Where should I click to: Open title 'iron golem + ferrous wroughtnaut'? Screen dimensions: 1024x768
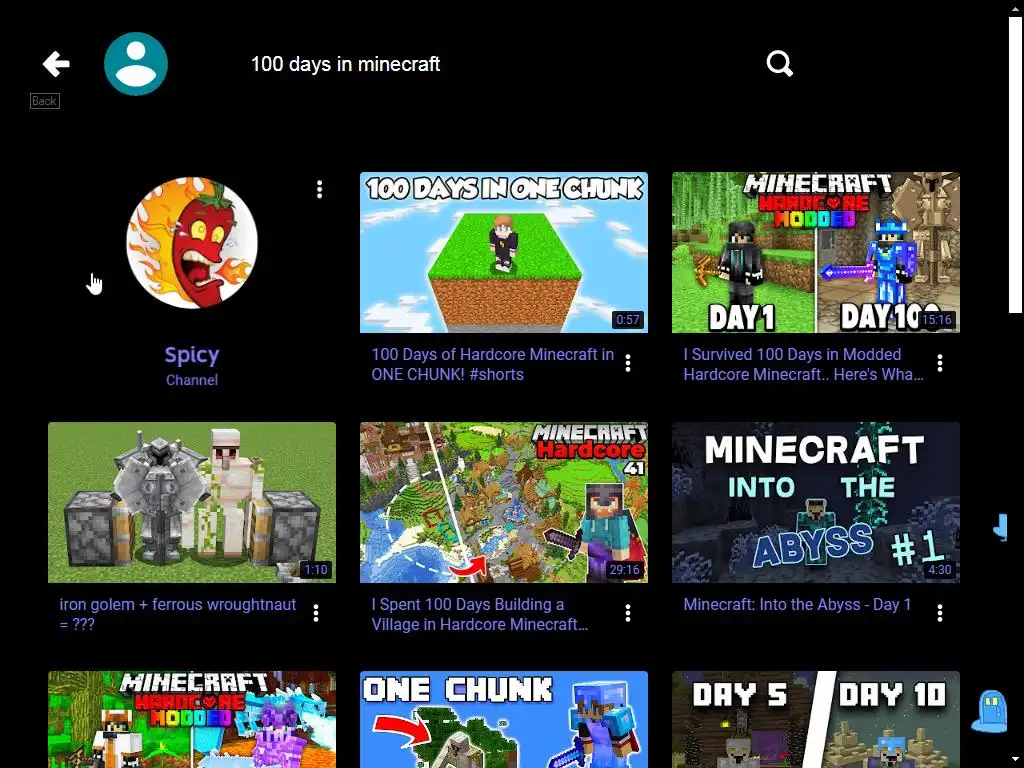(178, 614)
